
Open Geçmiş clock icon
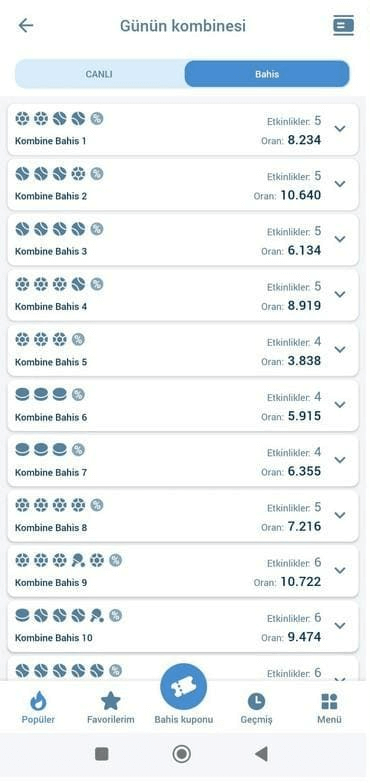(257, 701)
